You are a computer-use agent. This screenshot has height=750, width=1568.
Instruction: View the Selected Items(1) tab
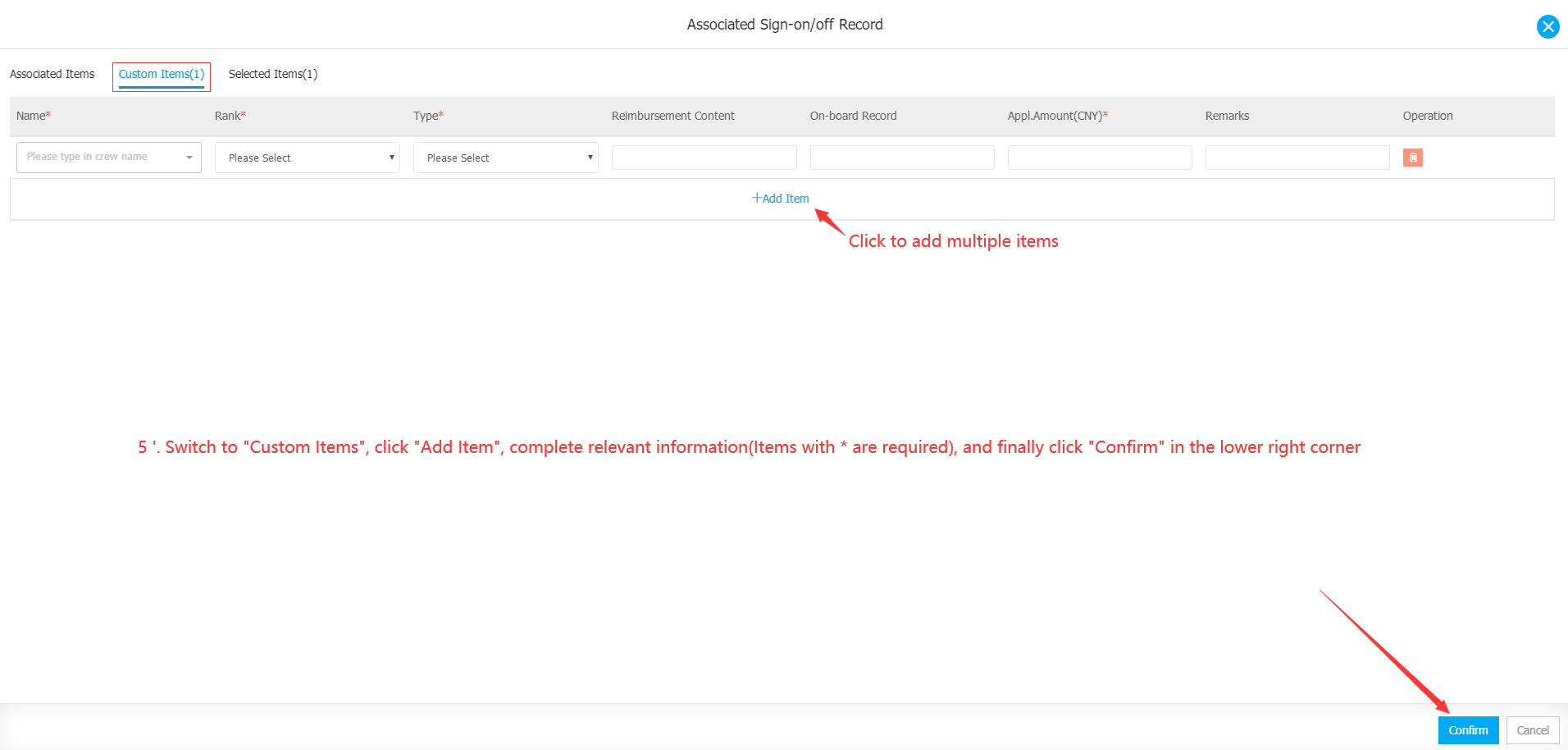(x=273, y=74)
